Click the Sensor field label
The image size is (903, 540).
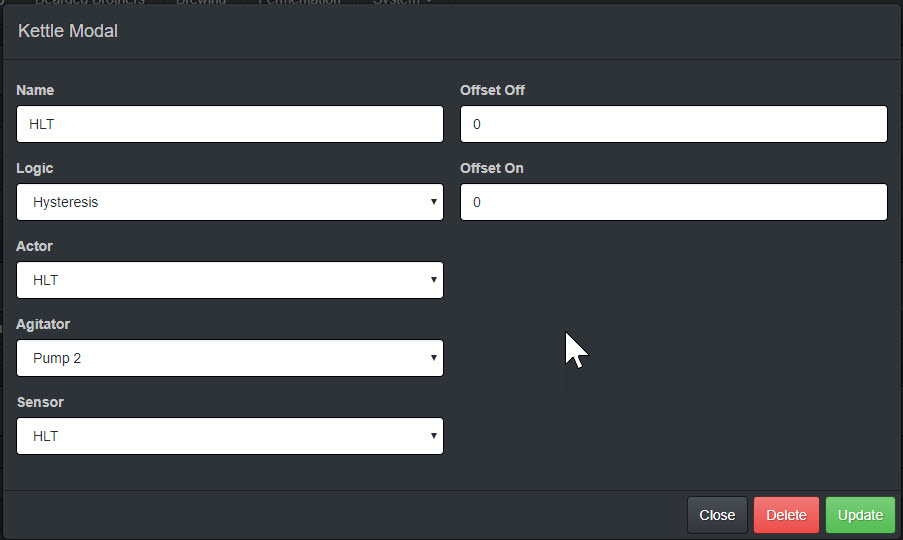point(40,402)
